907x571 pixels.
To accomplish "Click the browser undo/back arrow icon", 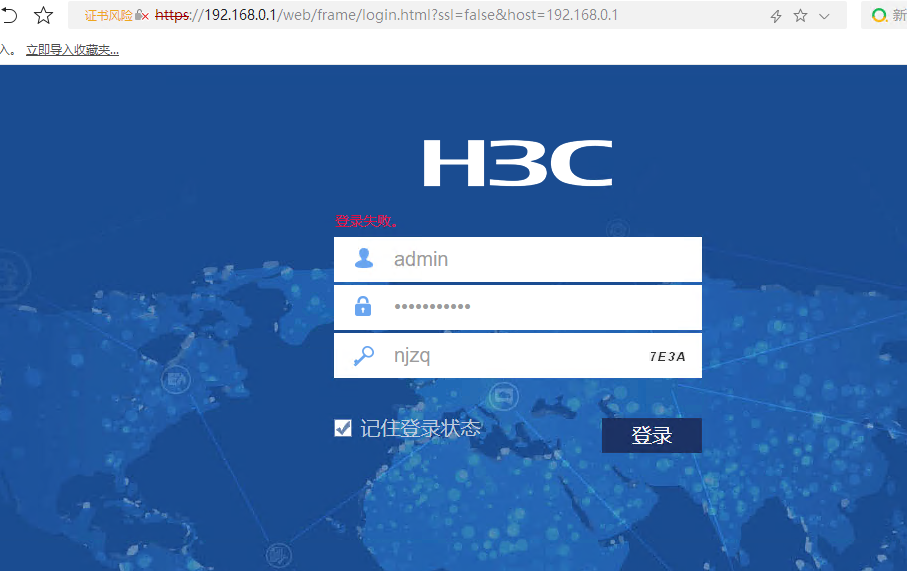I will (x=9, y=15).
